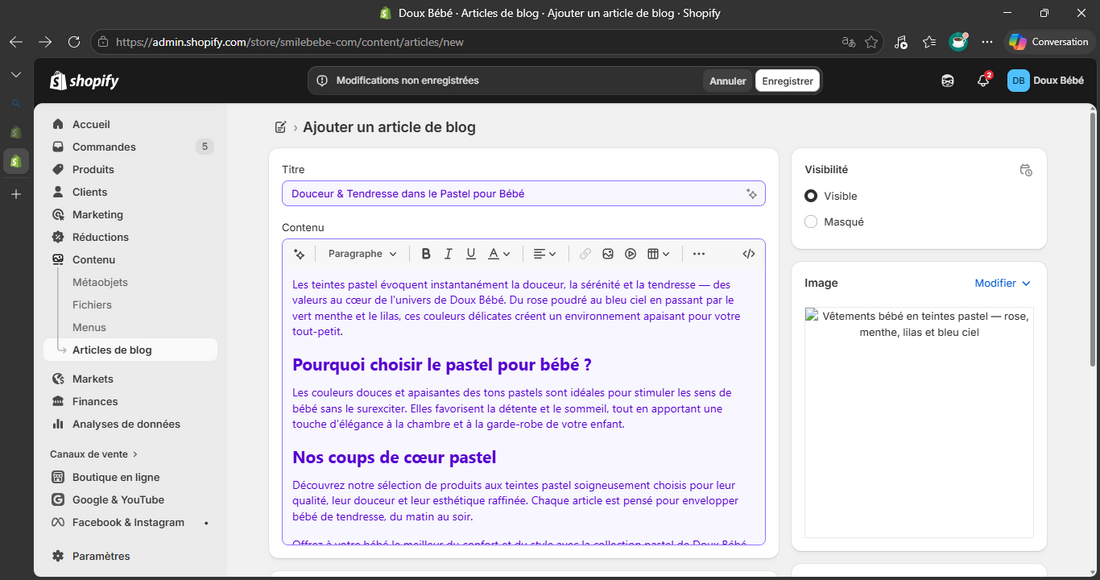Expand Canaux de vente section
The width and height of the screenshot is (1100, 580).
[x=94, y=454]
